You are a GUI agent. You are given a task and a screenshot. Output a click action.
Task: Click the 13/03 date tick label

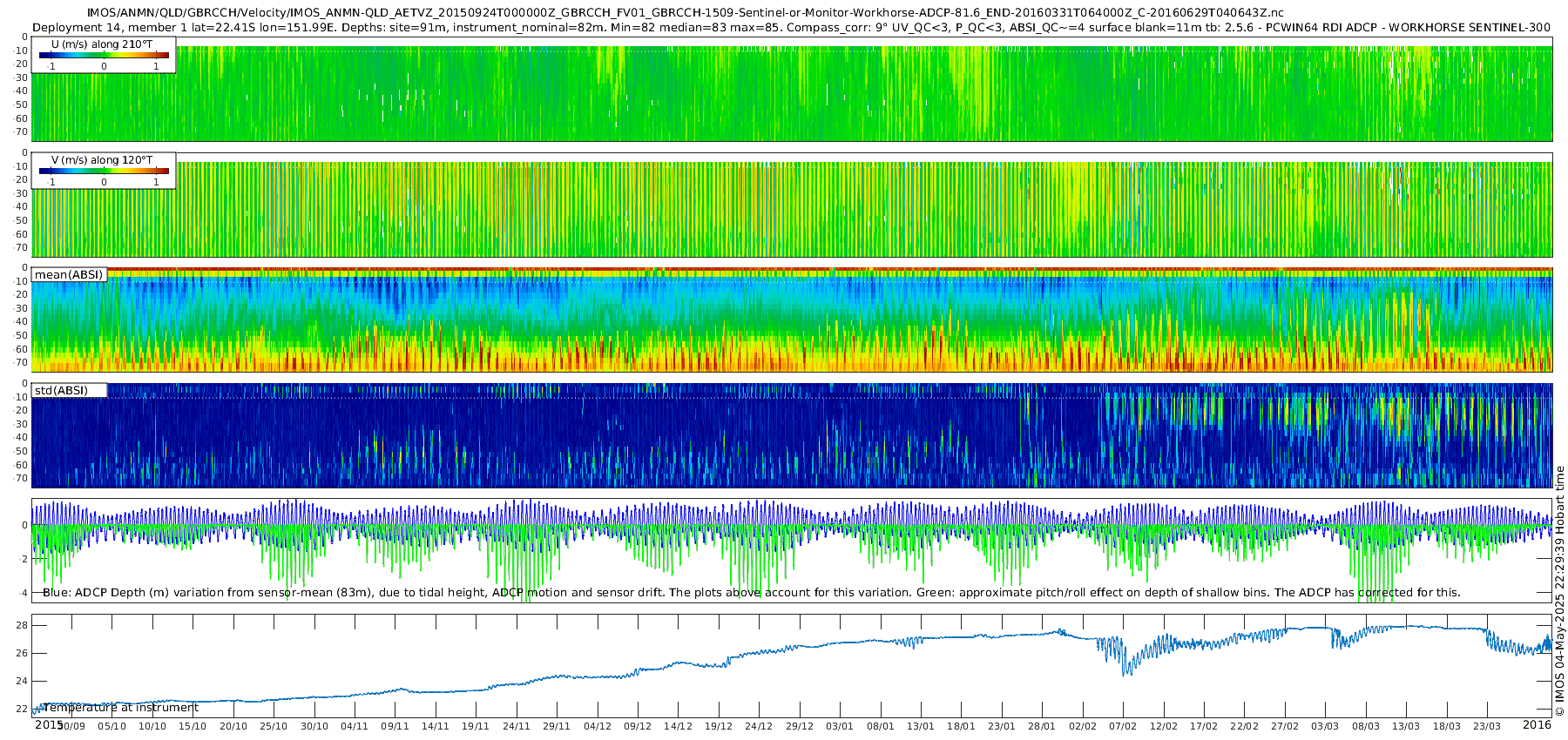1406,726
